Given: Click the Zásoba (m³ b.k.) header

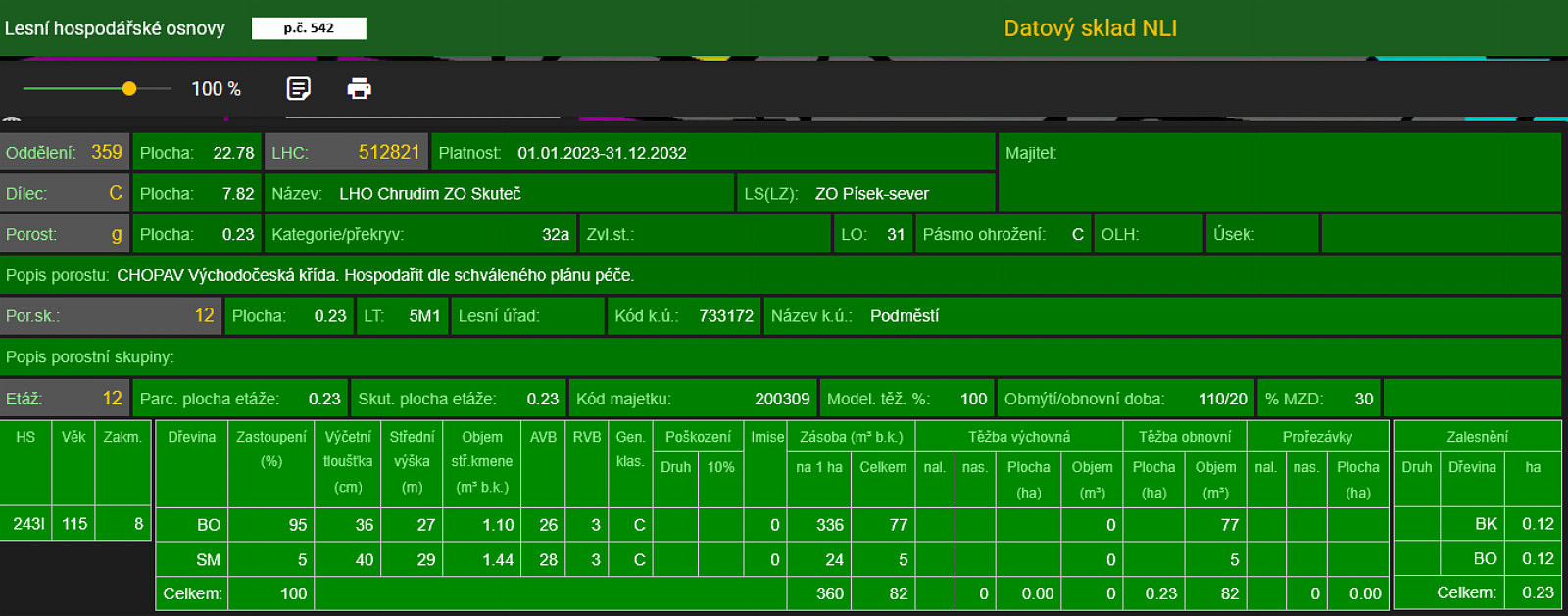Looking at the screenshot, I should pos(852,437).
